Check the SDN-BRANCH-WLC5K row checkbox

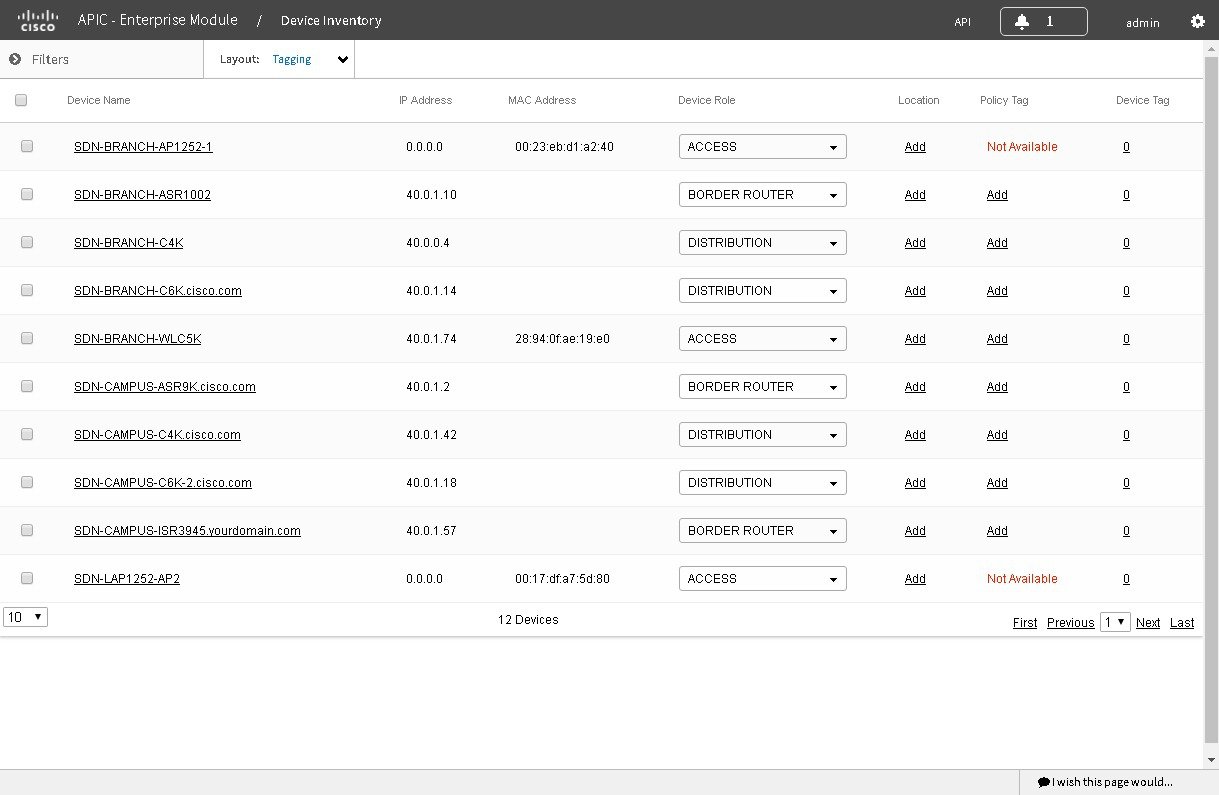coord(27,338)
